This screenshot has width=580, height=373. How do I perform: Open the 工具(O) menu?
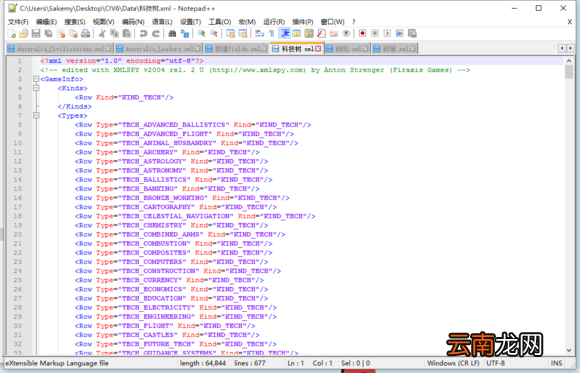coord(220,22)
